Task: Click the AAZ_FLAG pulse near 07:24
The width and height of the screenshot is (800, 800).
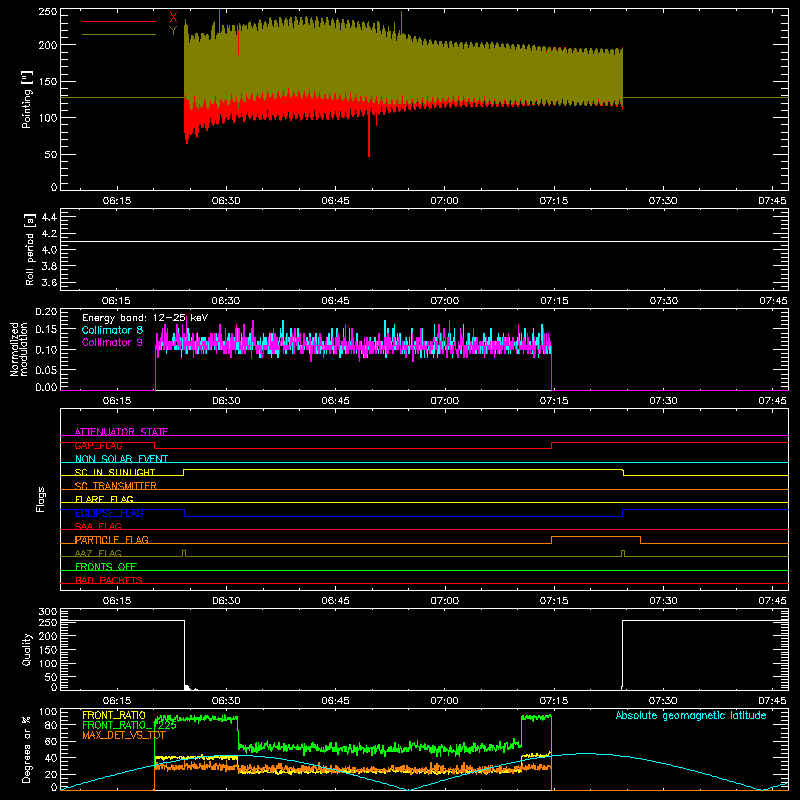Action: [623, 553]
